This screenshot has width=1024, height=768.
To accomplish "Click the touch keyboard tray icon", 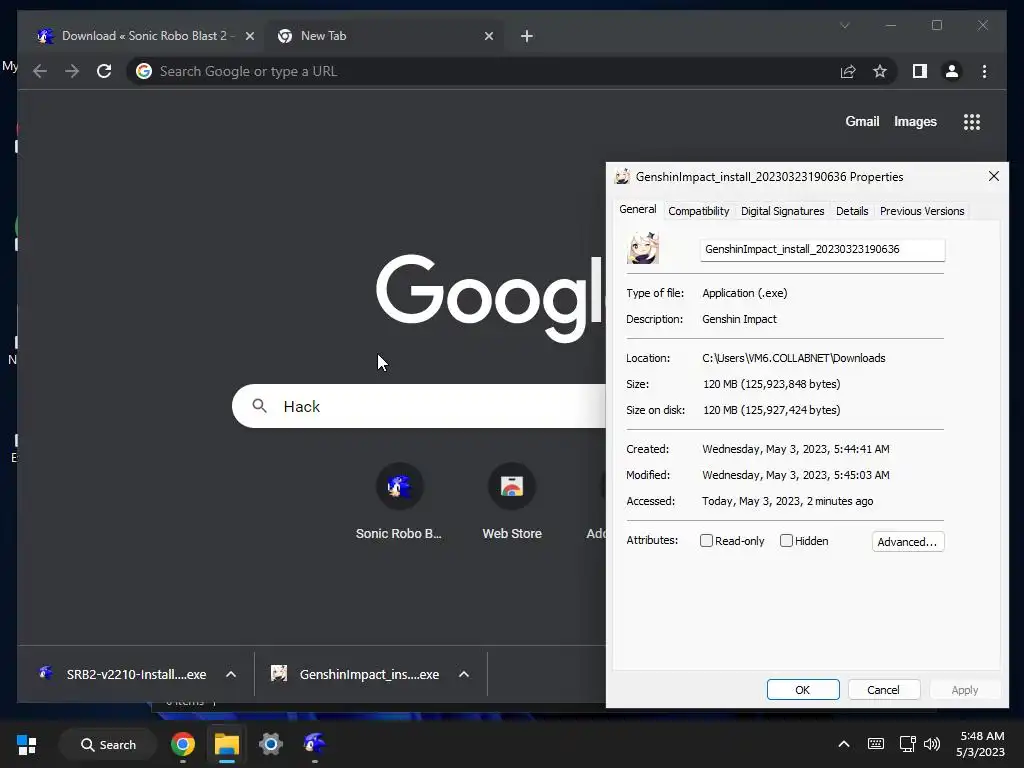I will pyautogui.click(x=876, y=744).
